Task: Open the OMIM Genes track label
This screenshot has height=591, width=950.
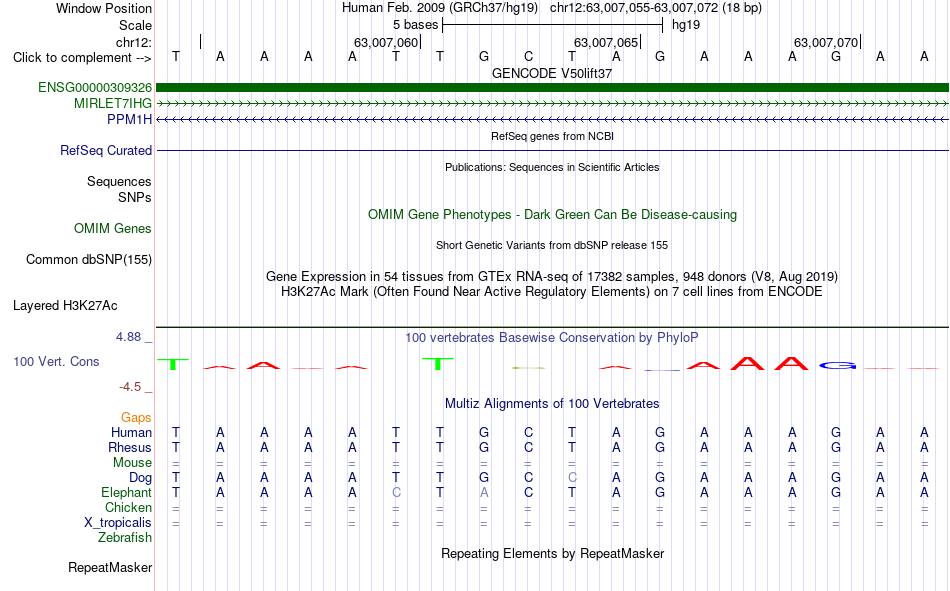Action: 113,229
